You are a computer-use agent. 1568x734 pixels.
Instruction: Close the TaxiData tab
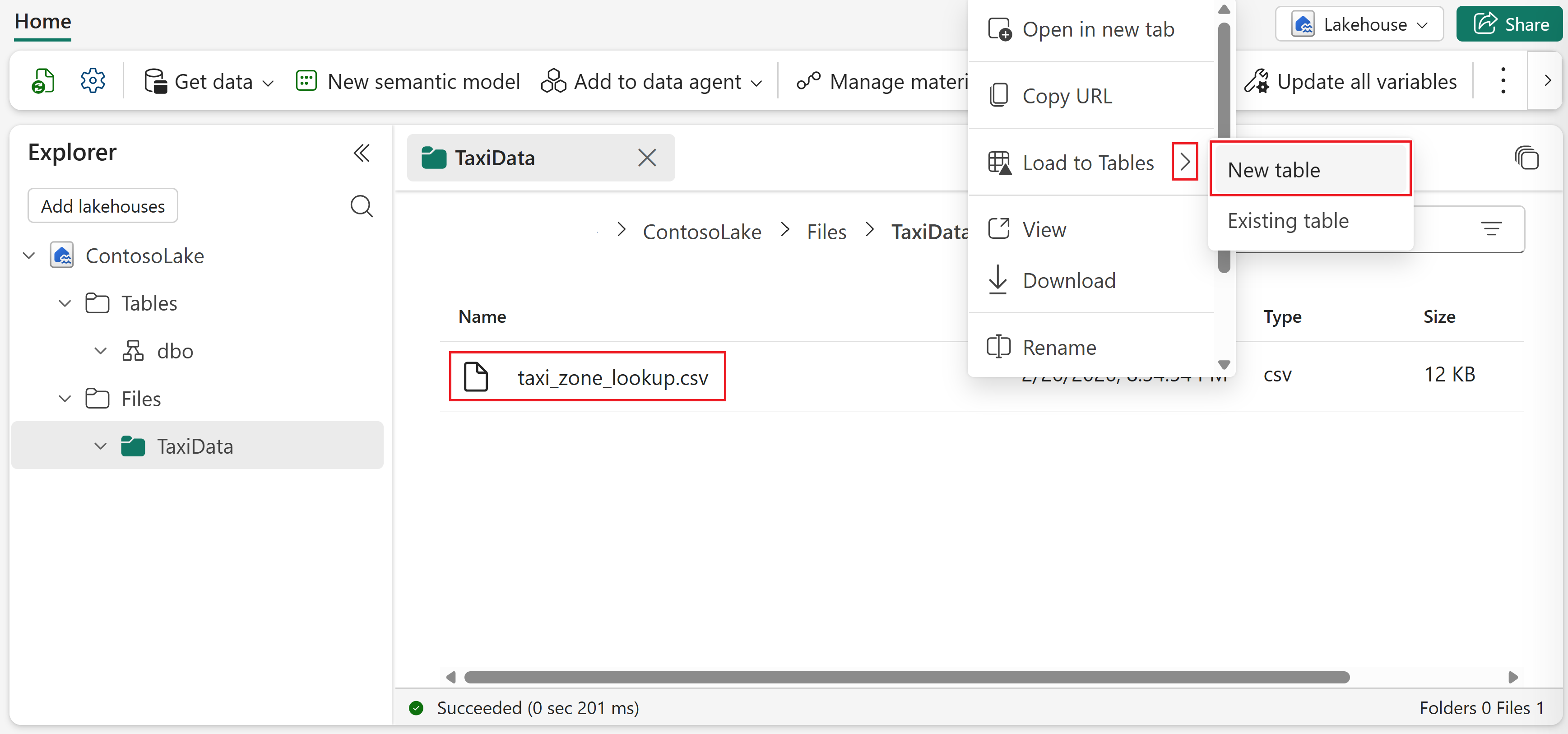[646, 158]
